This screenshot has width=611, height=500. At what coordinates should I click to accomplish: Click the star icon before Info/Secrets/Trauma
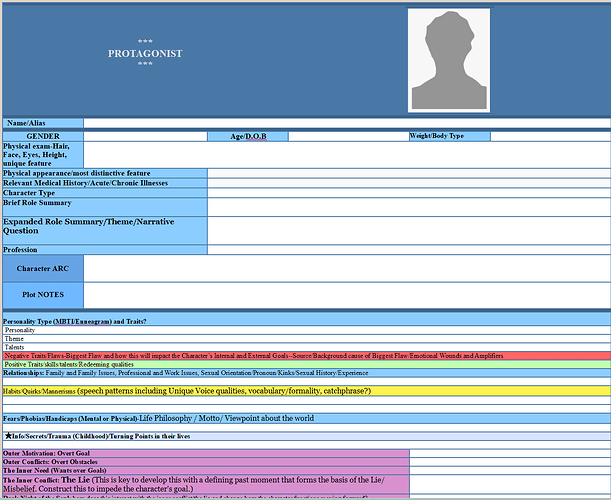(x=8, y=436)
